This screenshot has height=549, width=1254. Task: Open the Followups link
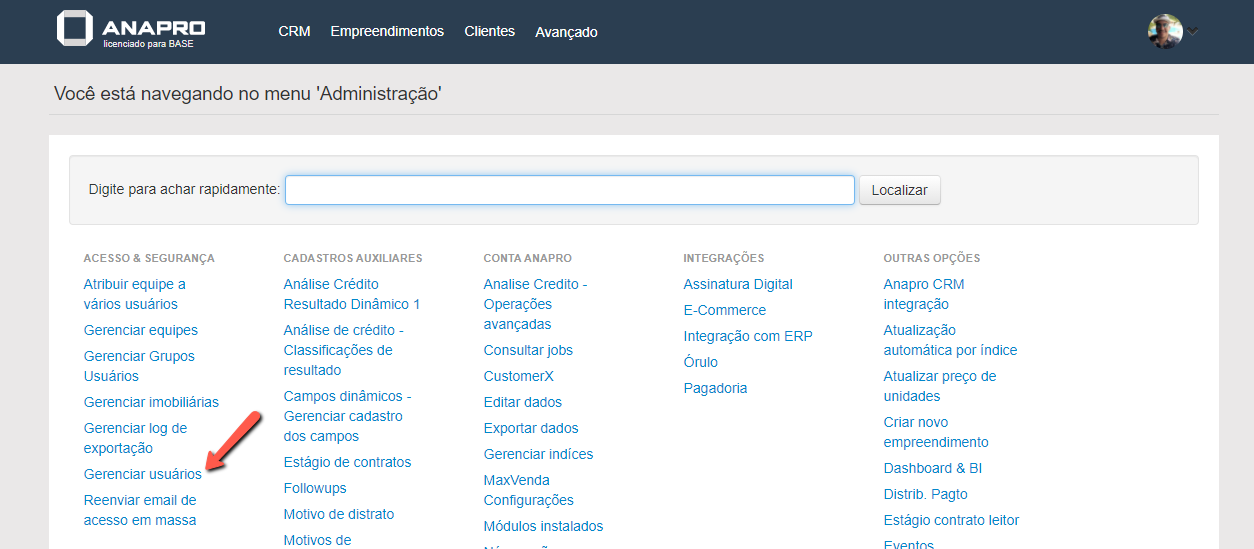pyautogui.click(x=314, y=488)
